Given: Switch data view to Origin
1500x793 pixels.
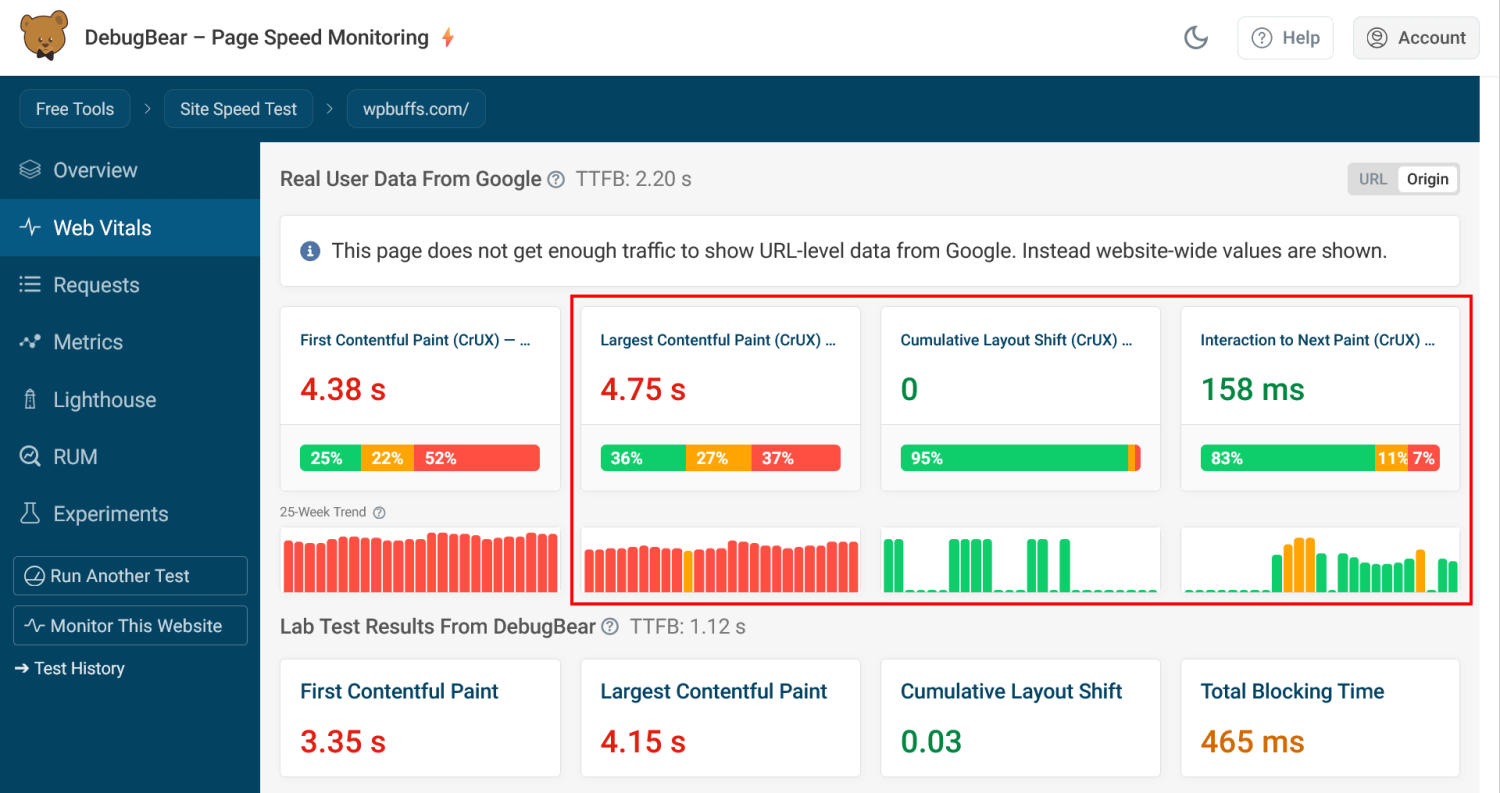Looking at the screenshot, I should [1427, 179].
